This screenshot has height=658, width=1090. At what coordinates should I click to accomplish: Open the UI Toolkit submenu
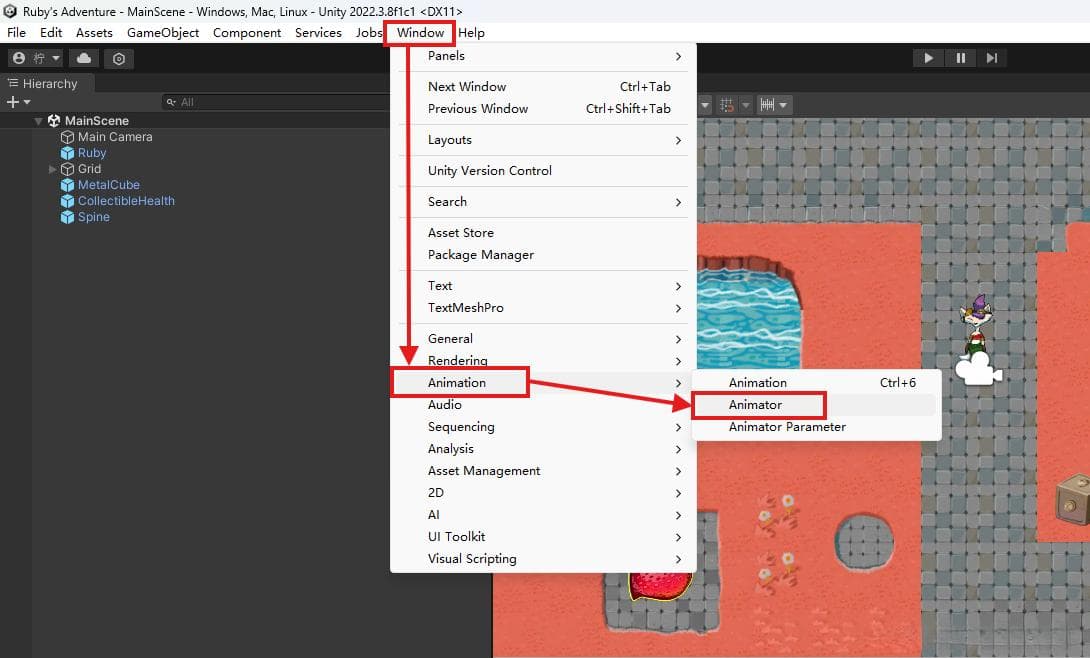pyautogui.click(x=543, y=537)
